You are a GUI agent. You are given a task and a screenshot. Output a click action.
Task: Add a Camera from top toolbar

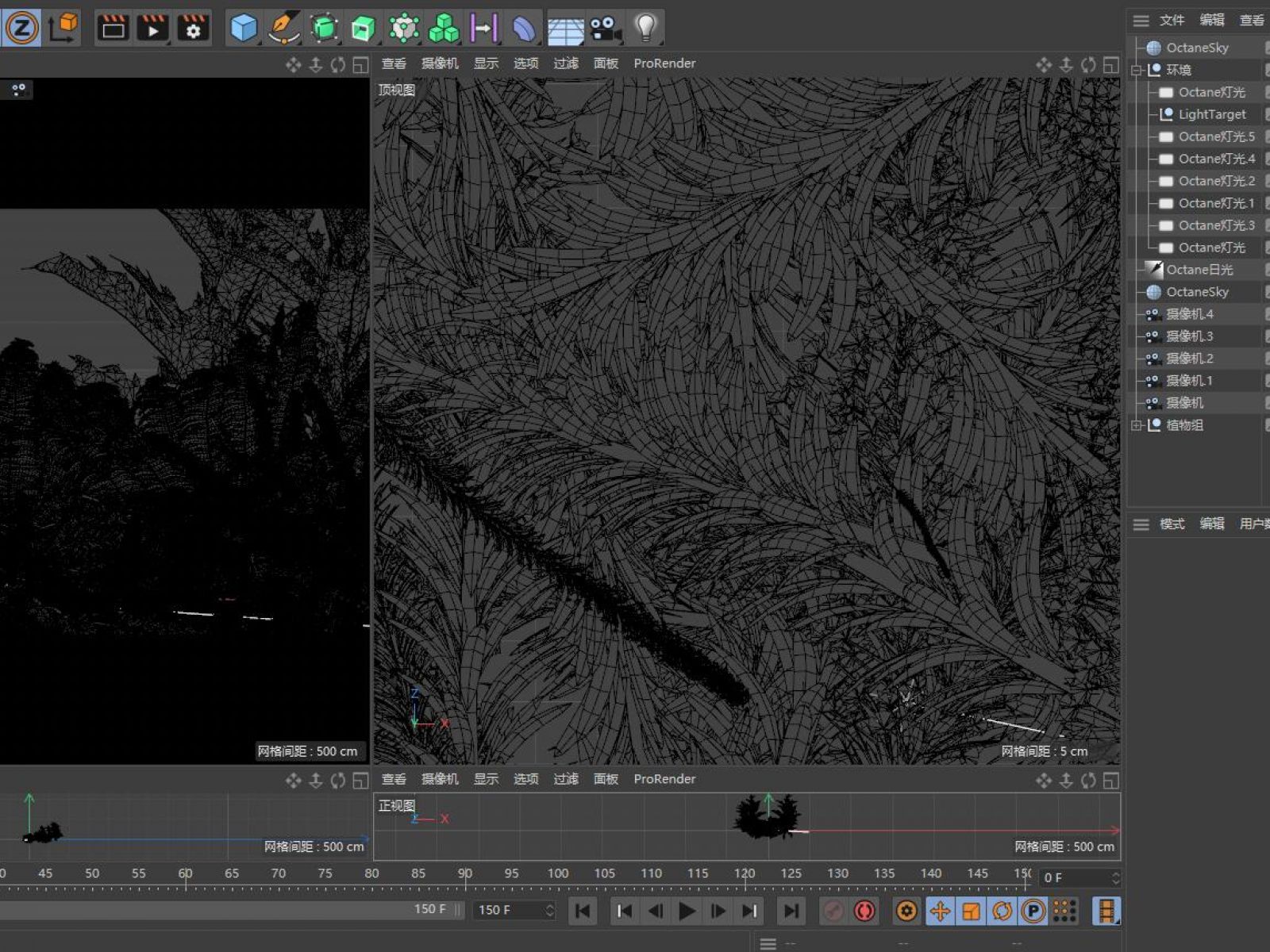click(x=606, y=29)
